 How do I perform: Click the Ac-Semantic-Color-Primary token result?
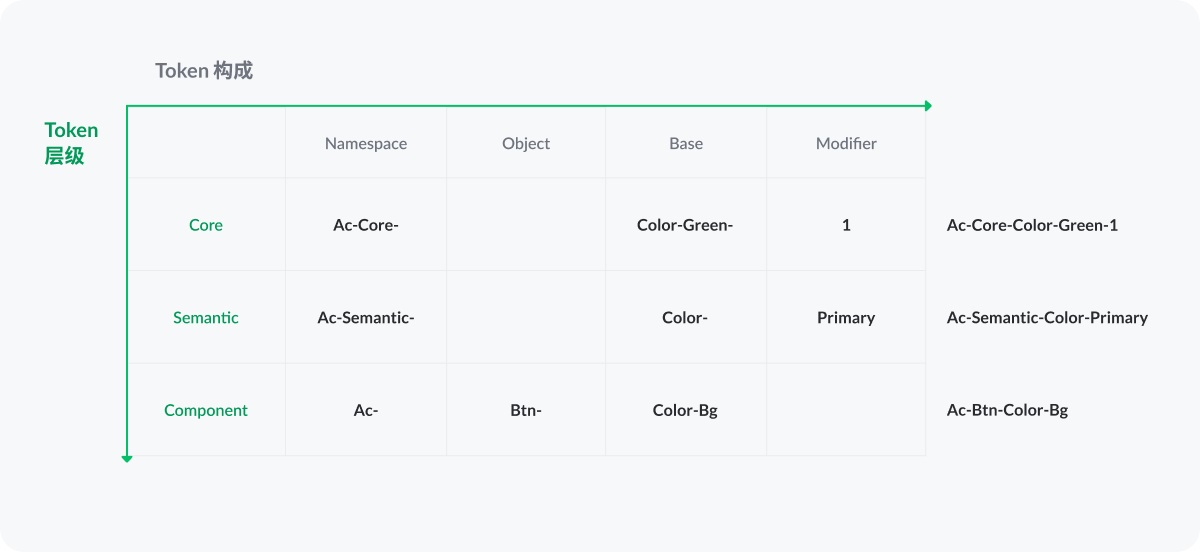[1047, 317]
